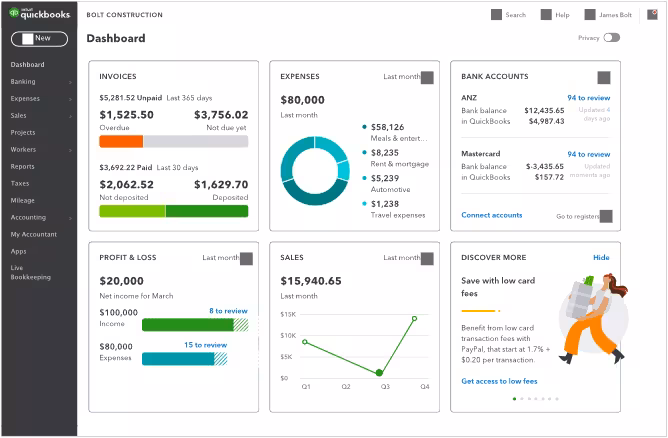668x438 pixels.
Task: Click $20,000 net income figure
Action: point(121,281)
